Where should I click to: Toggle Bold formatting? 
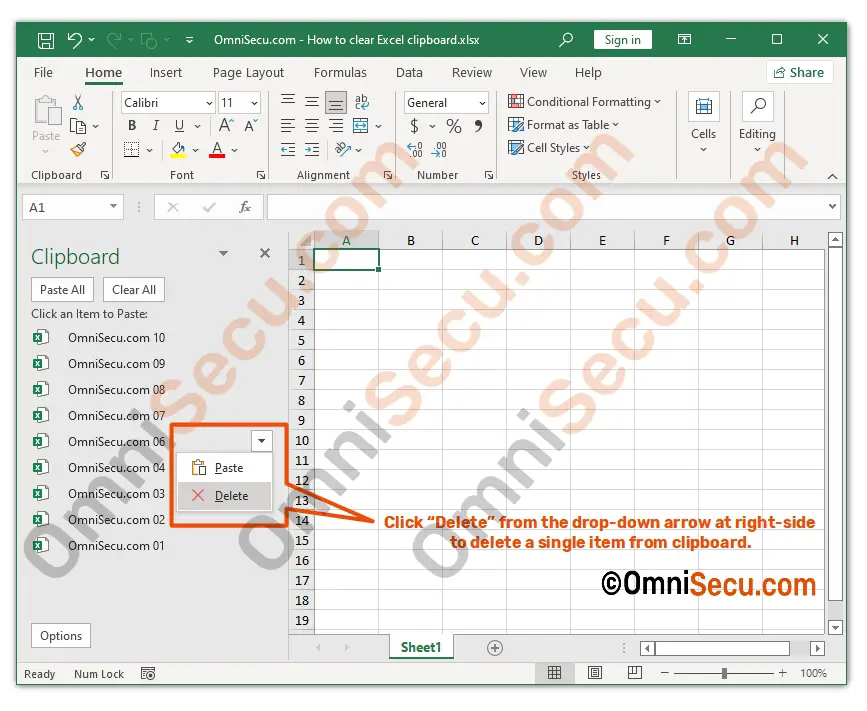coord(132,126)
